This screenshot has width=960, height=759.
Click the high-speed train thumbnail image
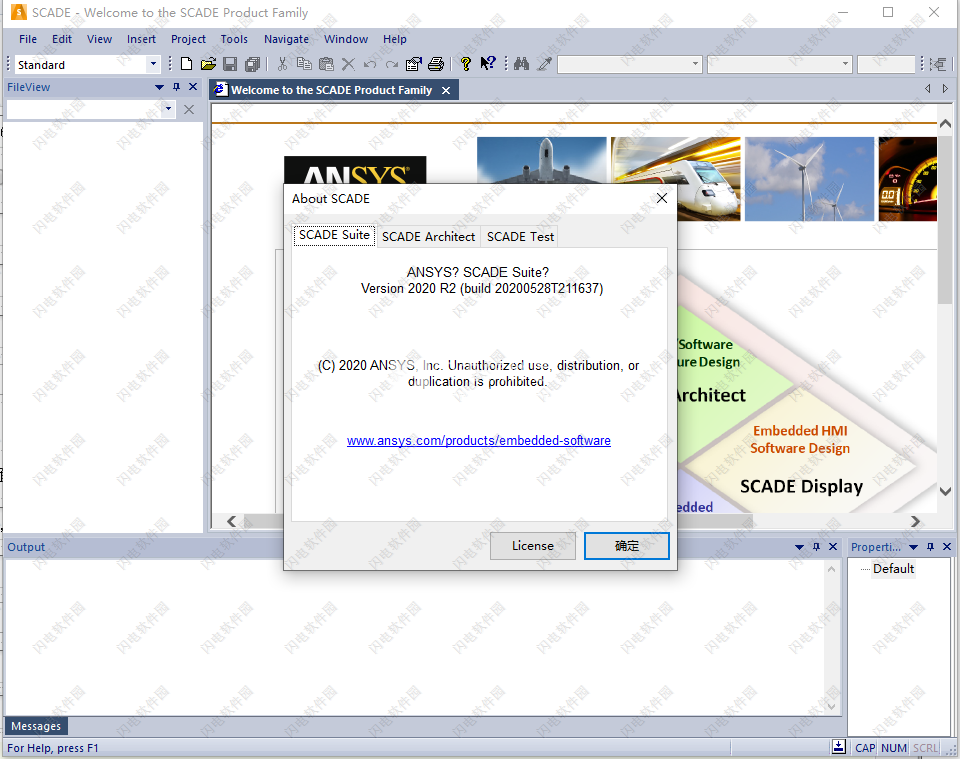click(x=676, y=179)
